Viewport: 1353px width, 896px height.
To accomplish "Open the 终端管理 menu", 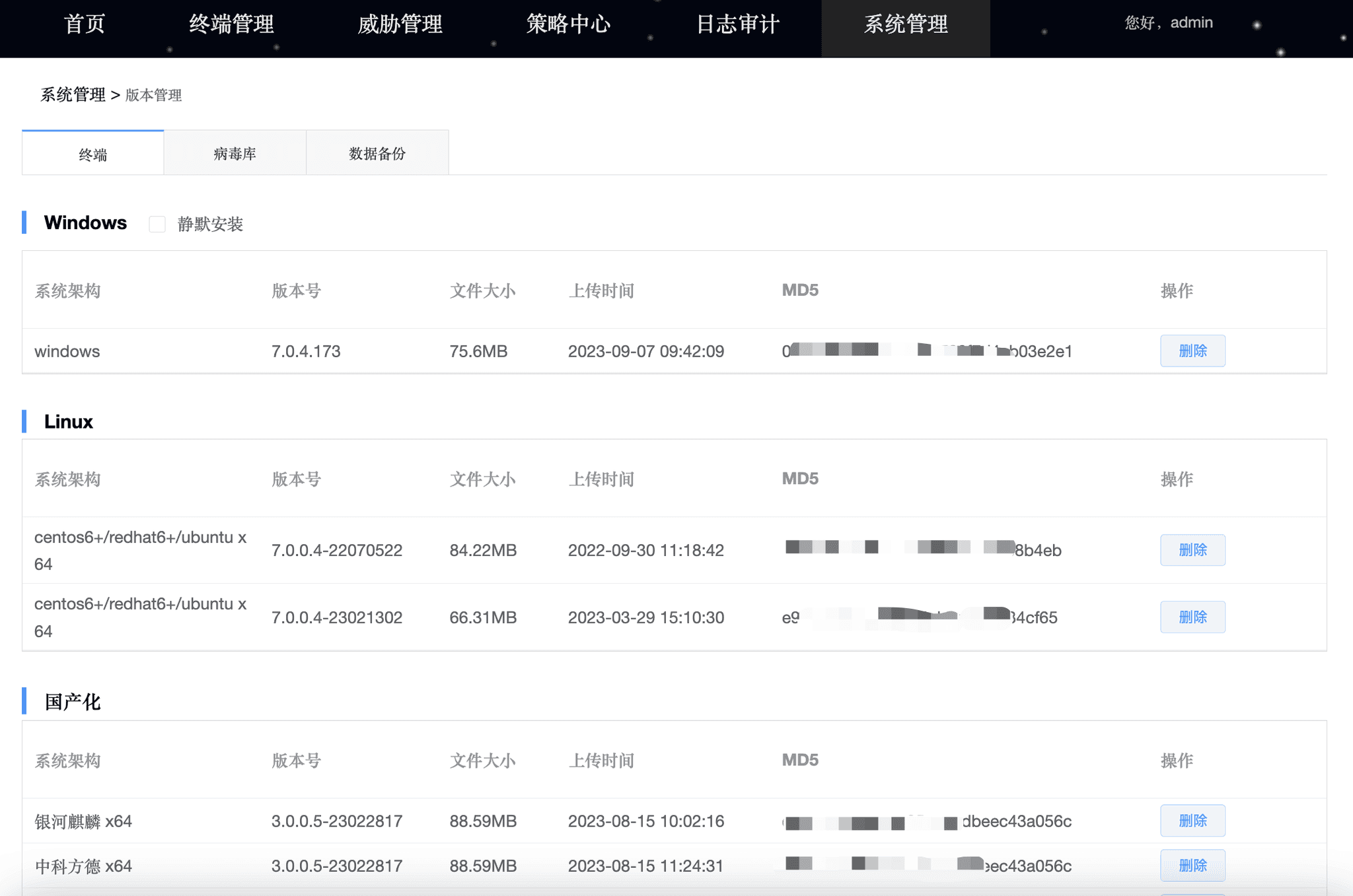I will coord(231,24).
